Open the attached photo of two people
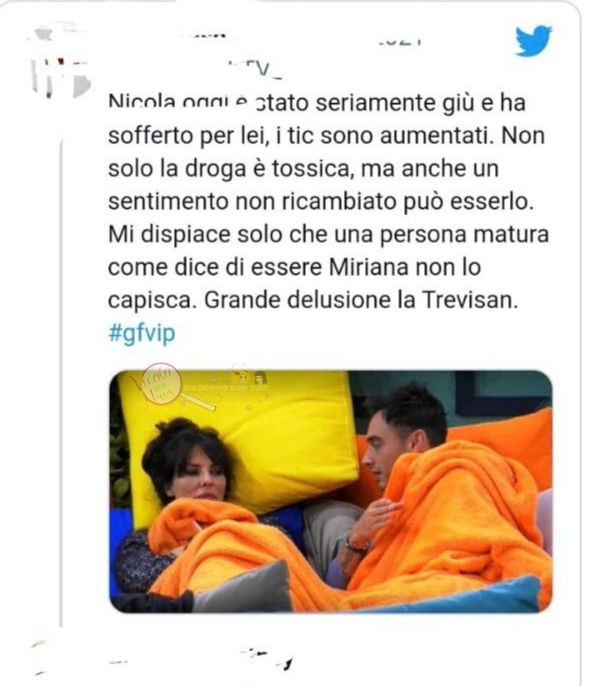This screenshot has height=686, width=595. (x=331, y=492)
